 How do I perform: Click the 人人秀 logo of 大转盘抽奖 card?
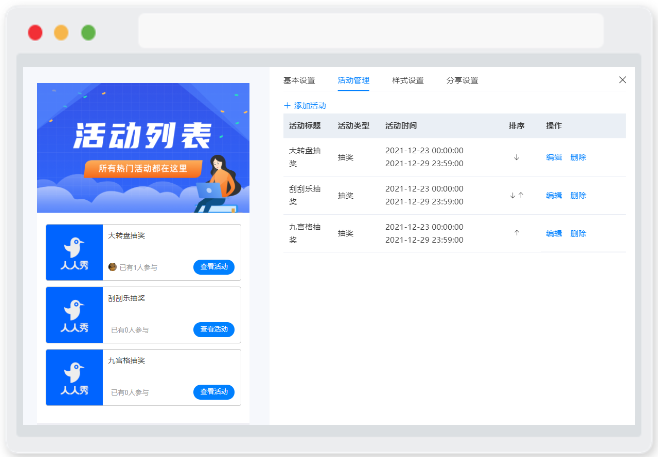(74, 252)
